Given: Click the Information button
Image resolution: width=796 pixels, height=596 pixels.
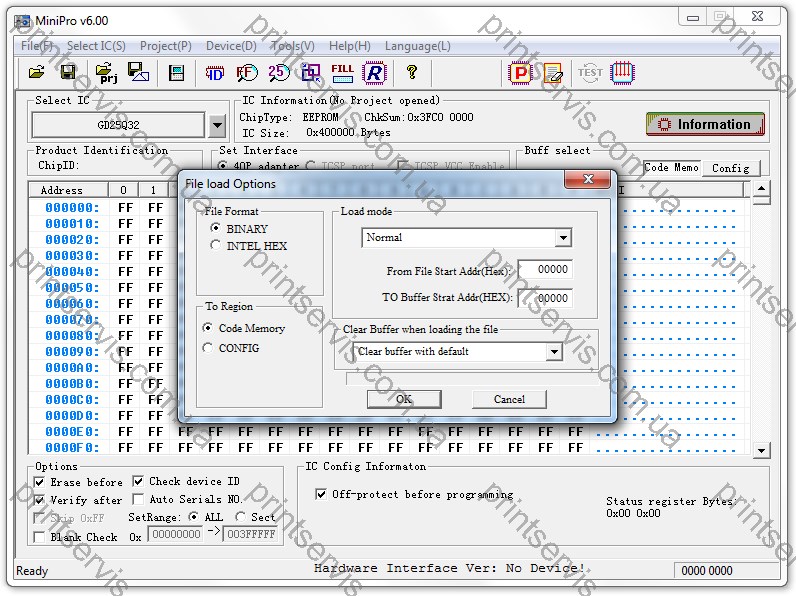Looking at the screenshot, I should (x=705, y=124).
